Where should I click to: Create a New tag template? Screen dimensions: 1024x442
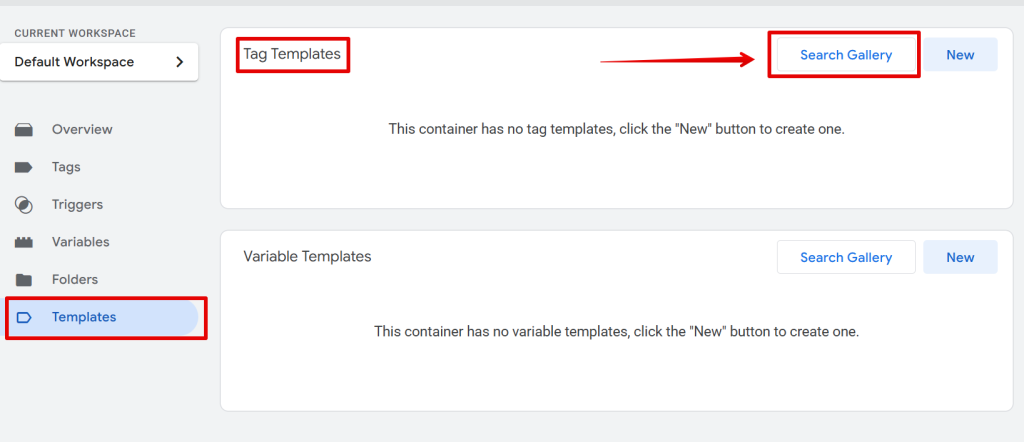960,55
